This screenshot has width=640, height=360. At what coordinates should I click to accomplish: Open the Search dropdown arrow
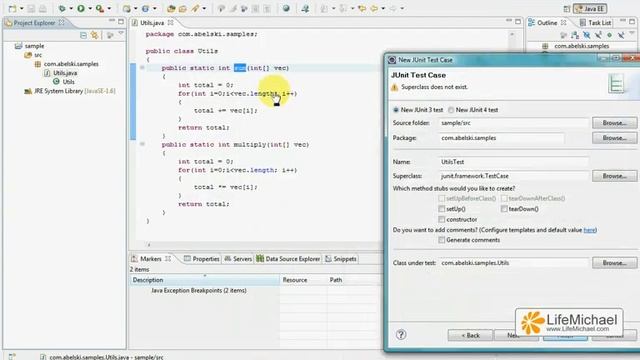coord(204,9)
